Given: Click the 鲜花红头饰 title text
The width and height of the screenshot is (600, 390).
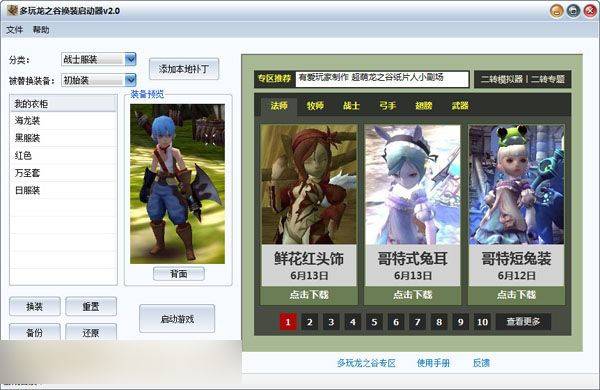Looking at the screenshot, I should [x=309, y=259].
